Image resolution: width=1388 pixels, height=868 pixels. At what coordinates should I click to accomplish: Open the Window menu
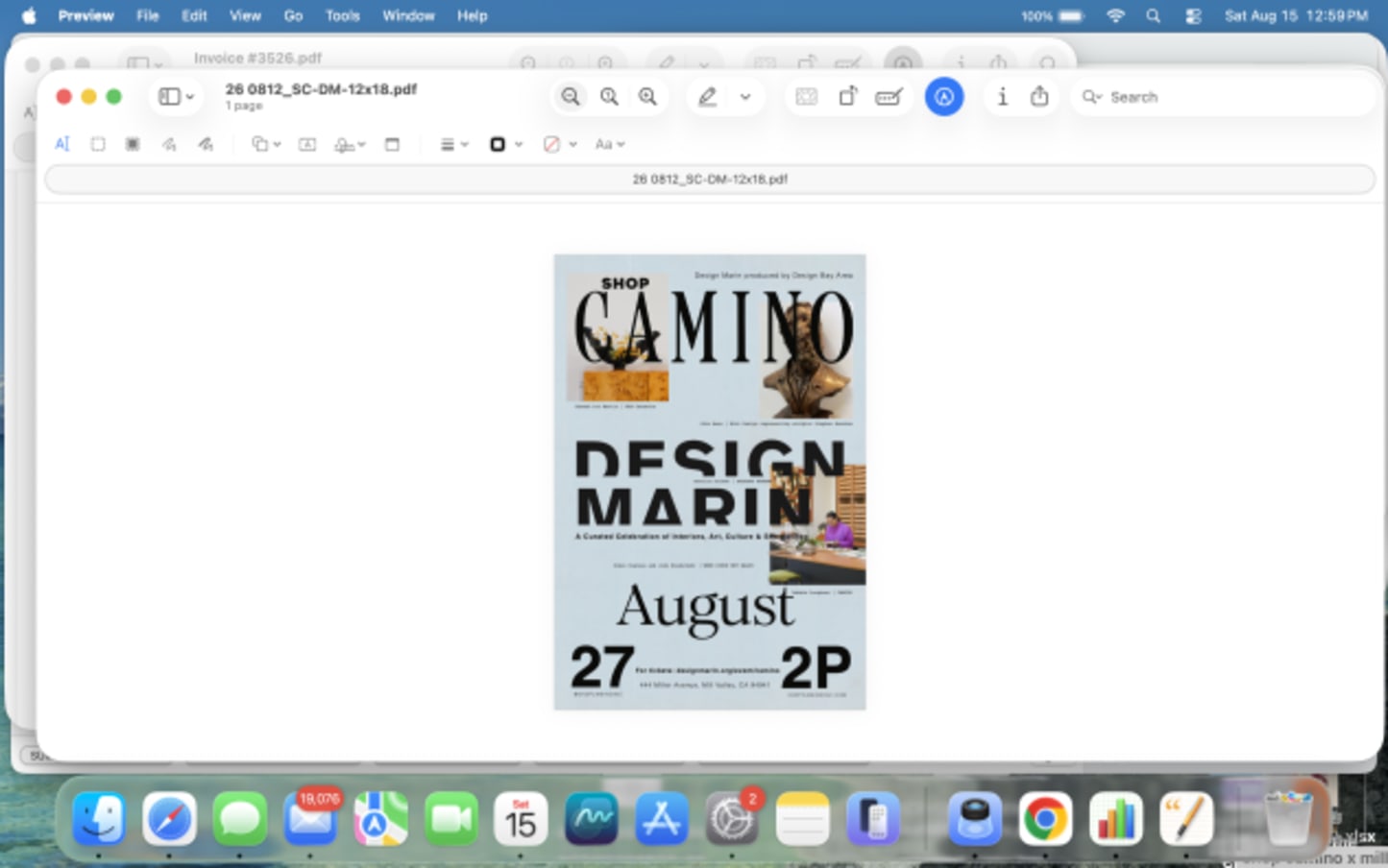[408, 15]
